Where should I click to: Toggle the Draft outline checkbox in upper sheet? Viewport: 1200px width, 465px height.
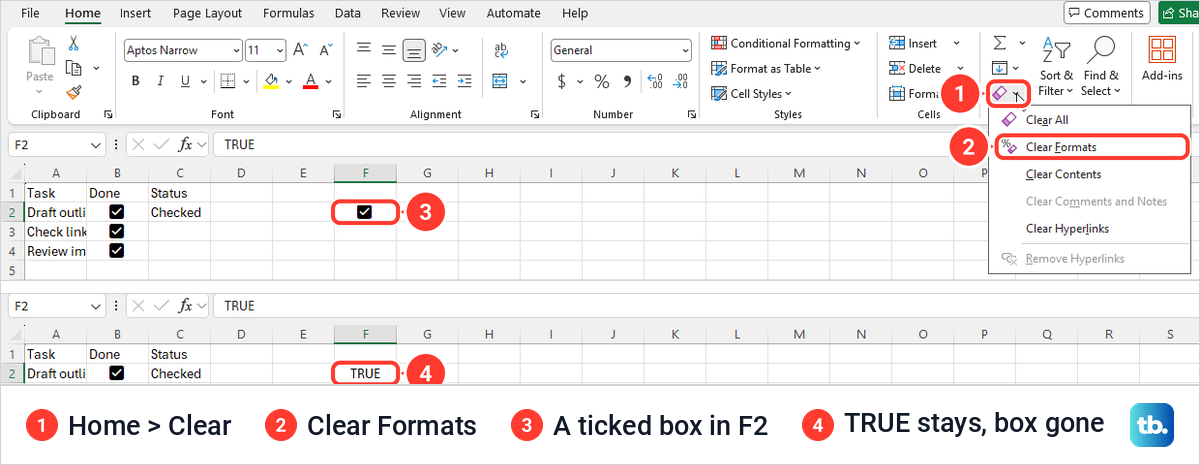[x=117, y=212]
